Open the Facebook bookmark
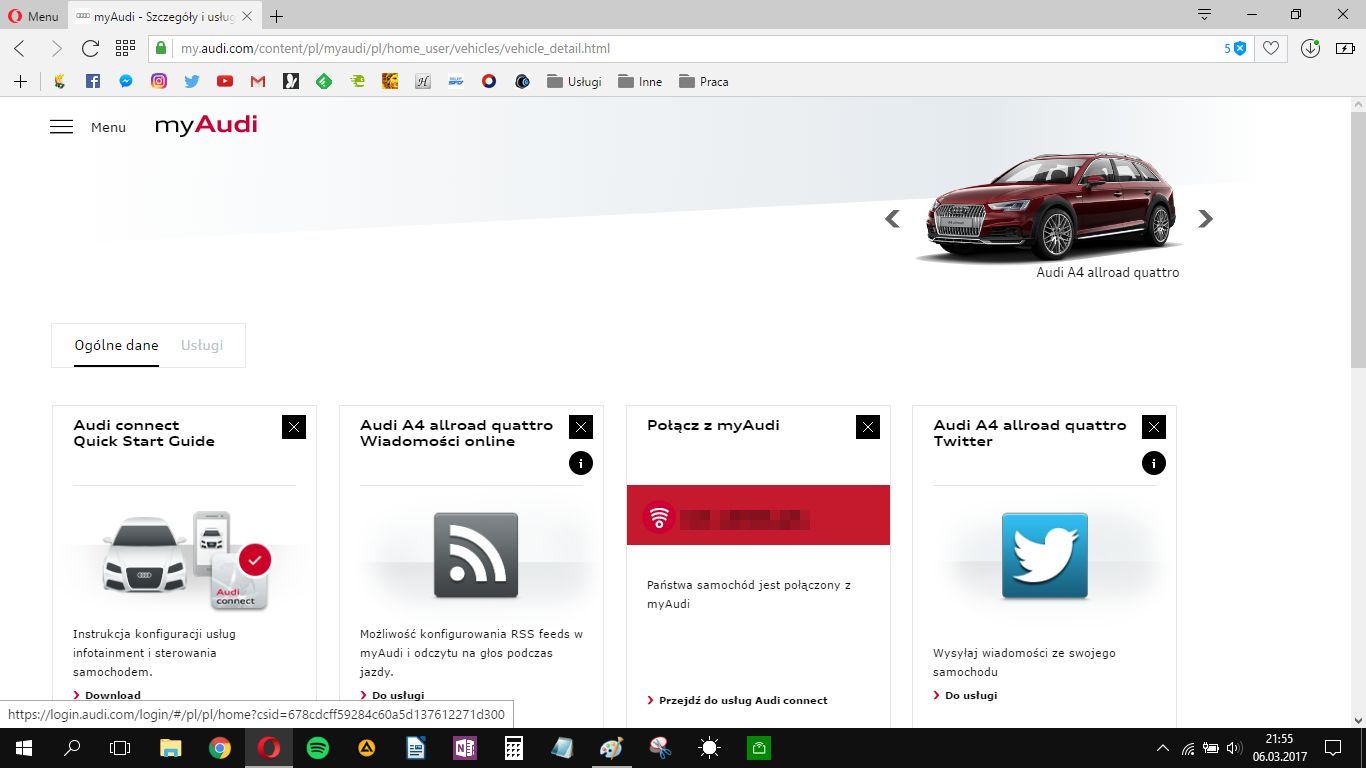 pos(93,82)
